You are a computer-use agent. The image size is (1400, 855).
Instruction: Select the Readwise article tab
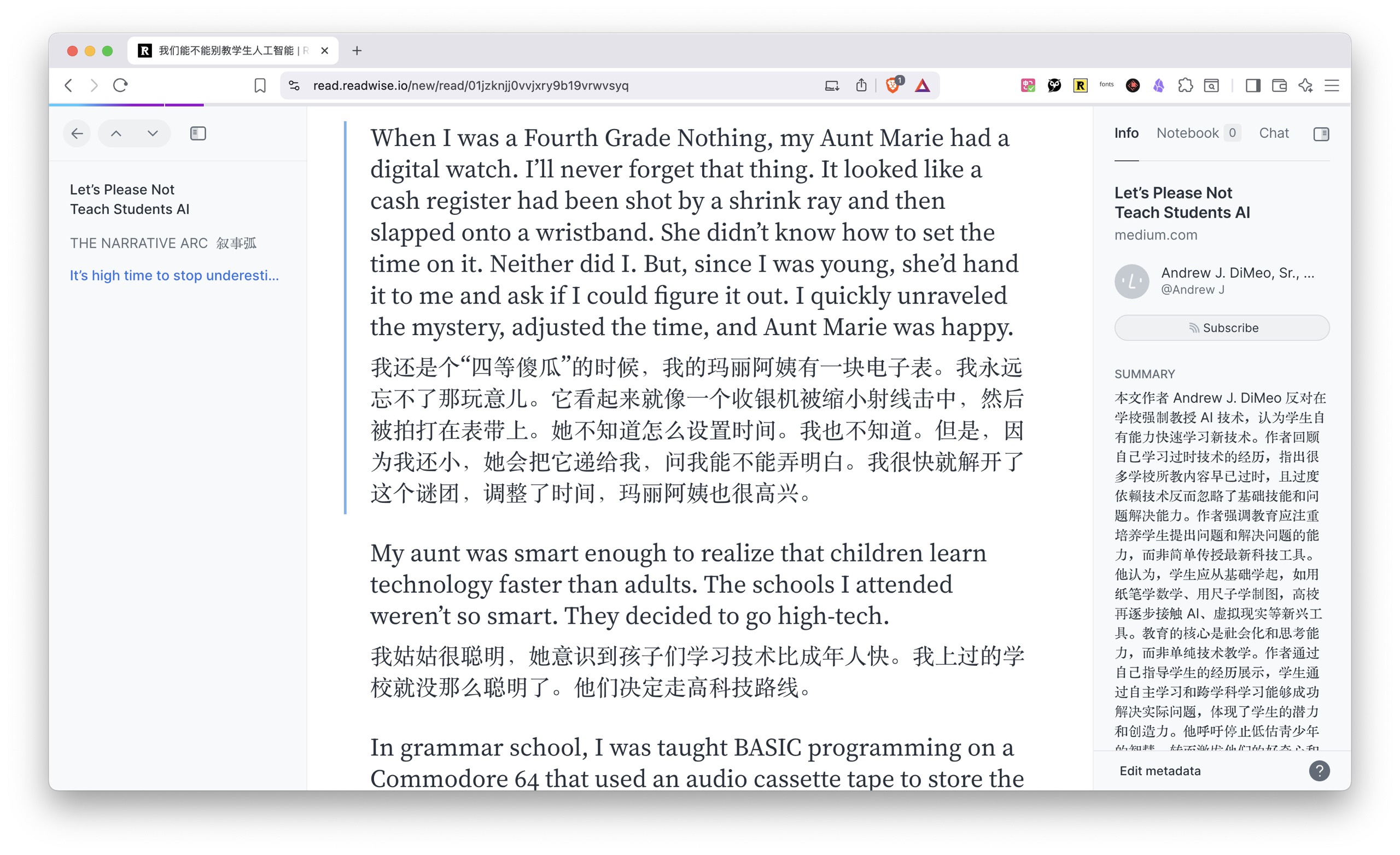coord(233,50)
